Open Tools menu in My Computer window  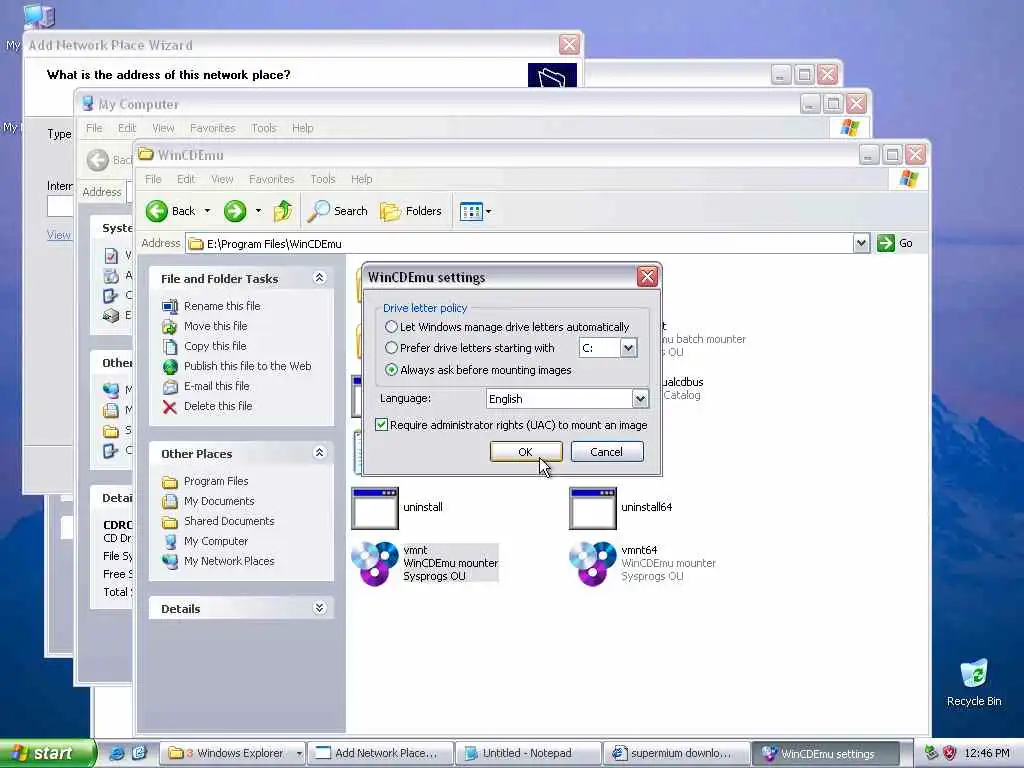coord(264,128)
